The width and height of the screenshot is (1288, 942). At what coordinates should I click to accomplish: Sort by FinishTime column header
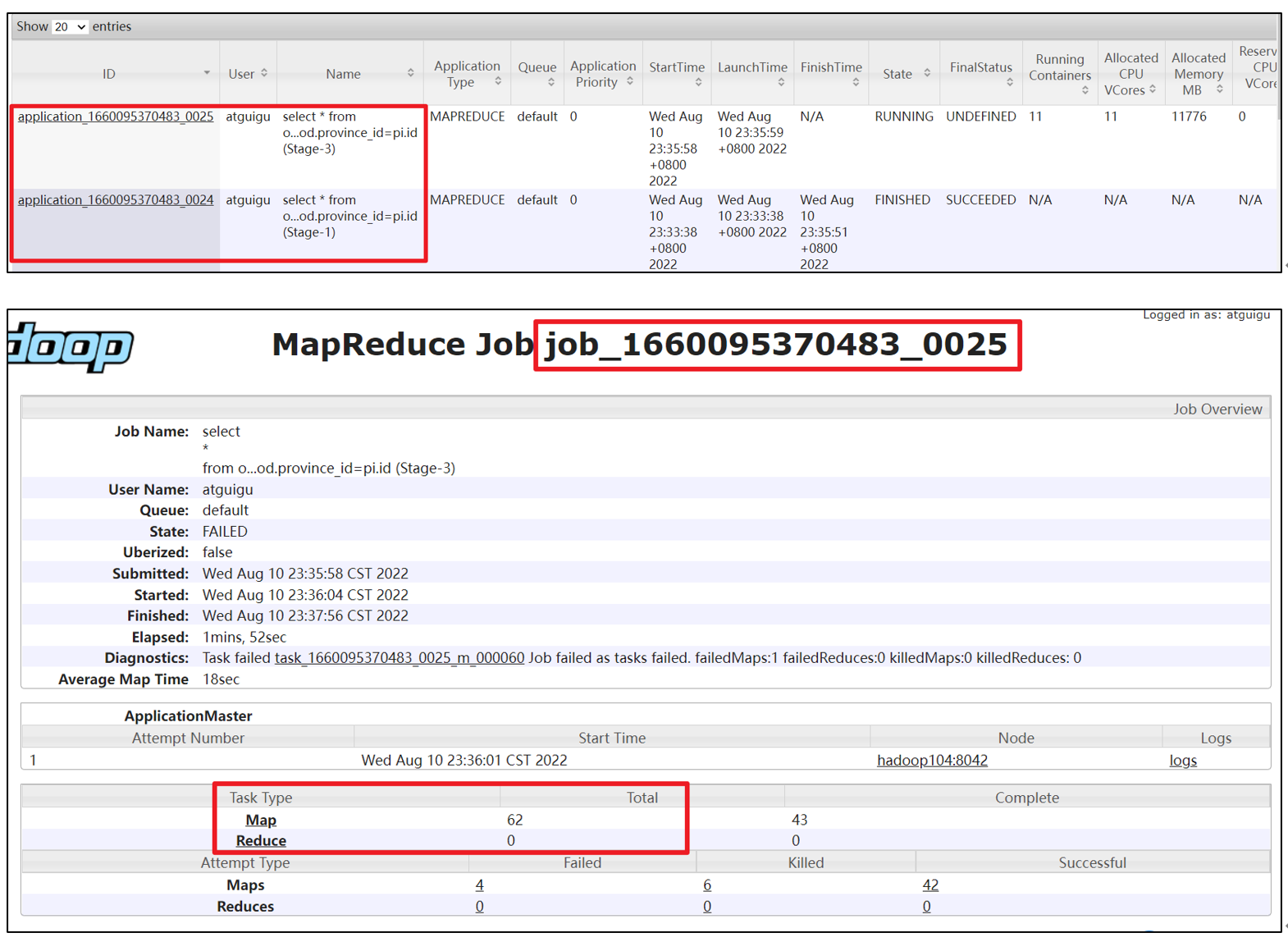pos(830,68)
